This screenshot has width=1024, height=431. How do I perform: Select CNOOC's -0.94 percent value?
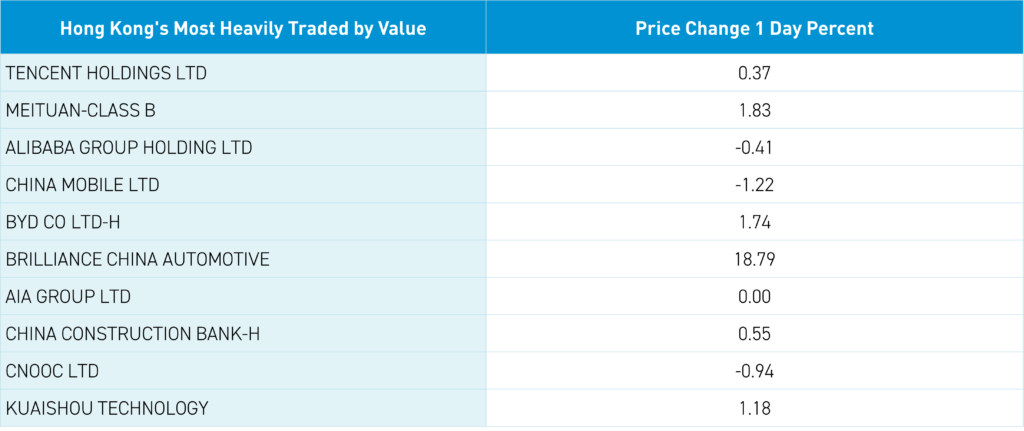(x=754, y=371)
